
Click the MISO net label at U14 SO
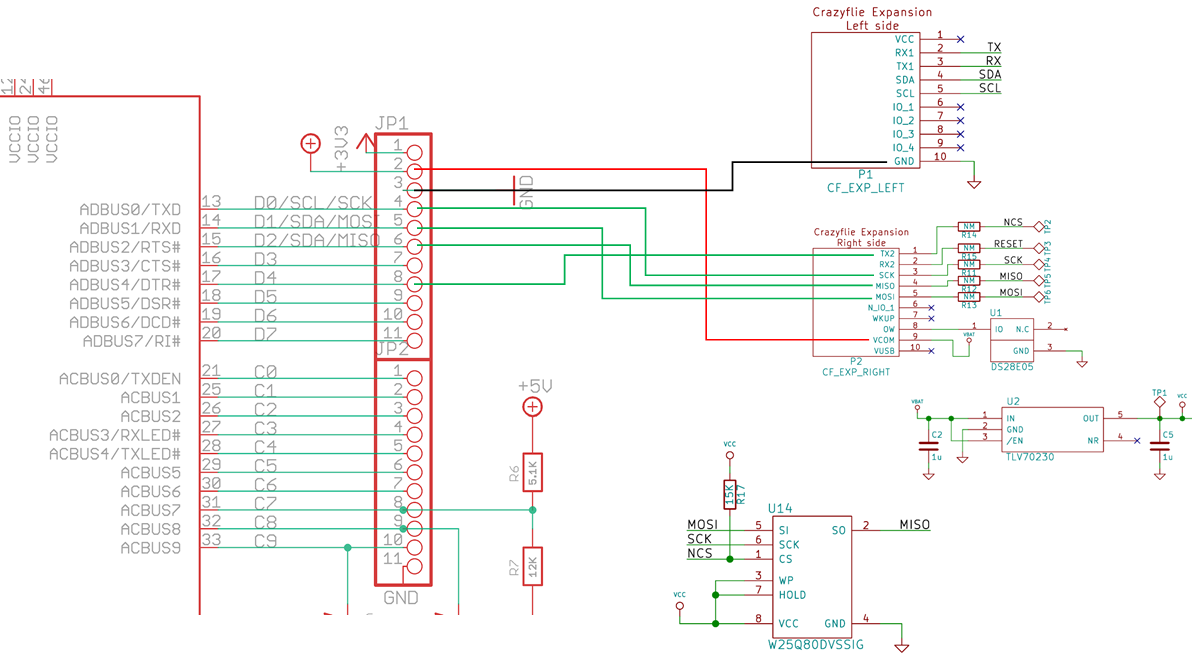pos(914,524)
